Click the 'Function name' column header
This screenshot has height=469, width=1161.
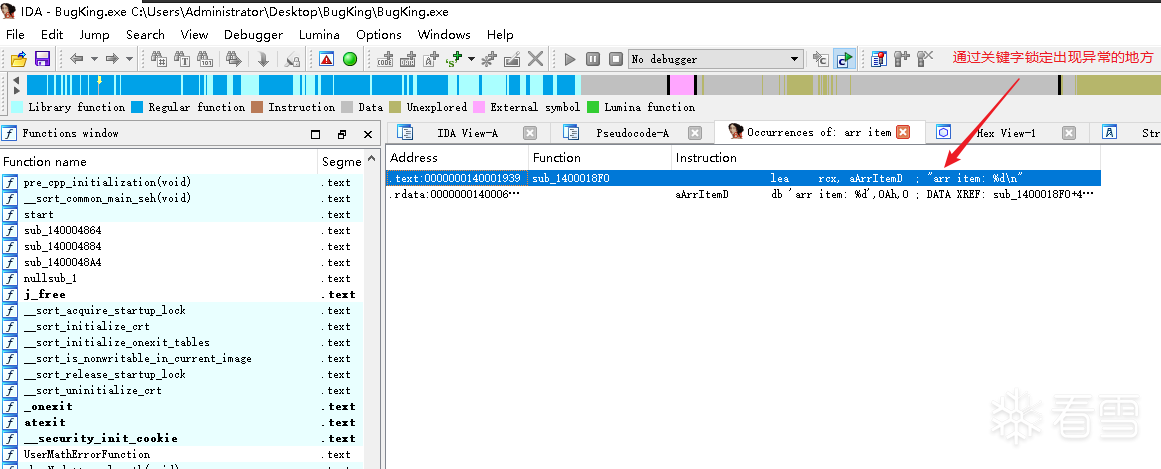coord(158,162)
